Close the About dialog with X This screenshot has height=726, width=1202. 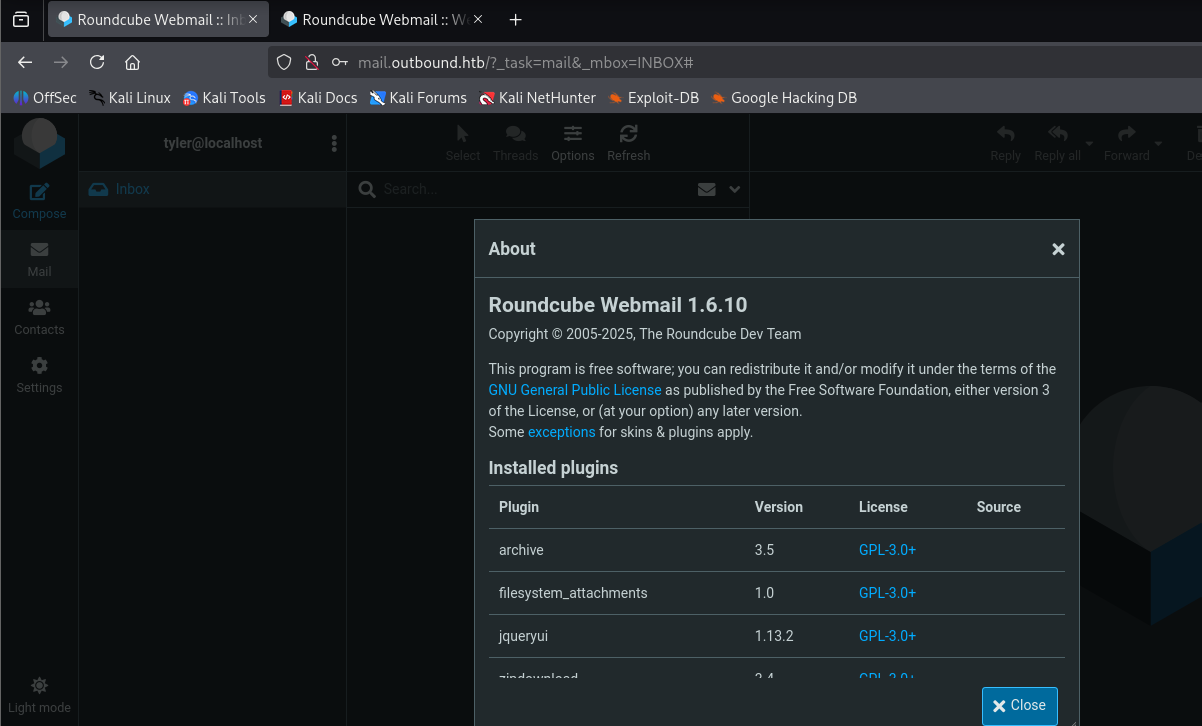(x=1058, y=249)
